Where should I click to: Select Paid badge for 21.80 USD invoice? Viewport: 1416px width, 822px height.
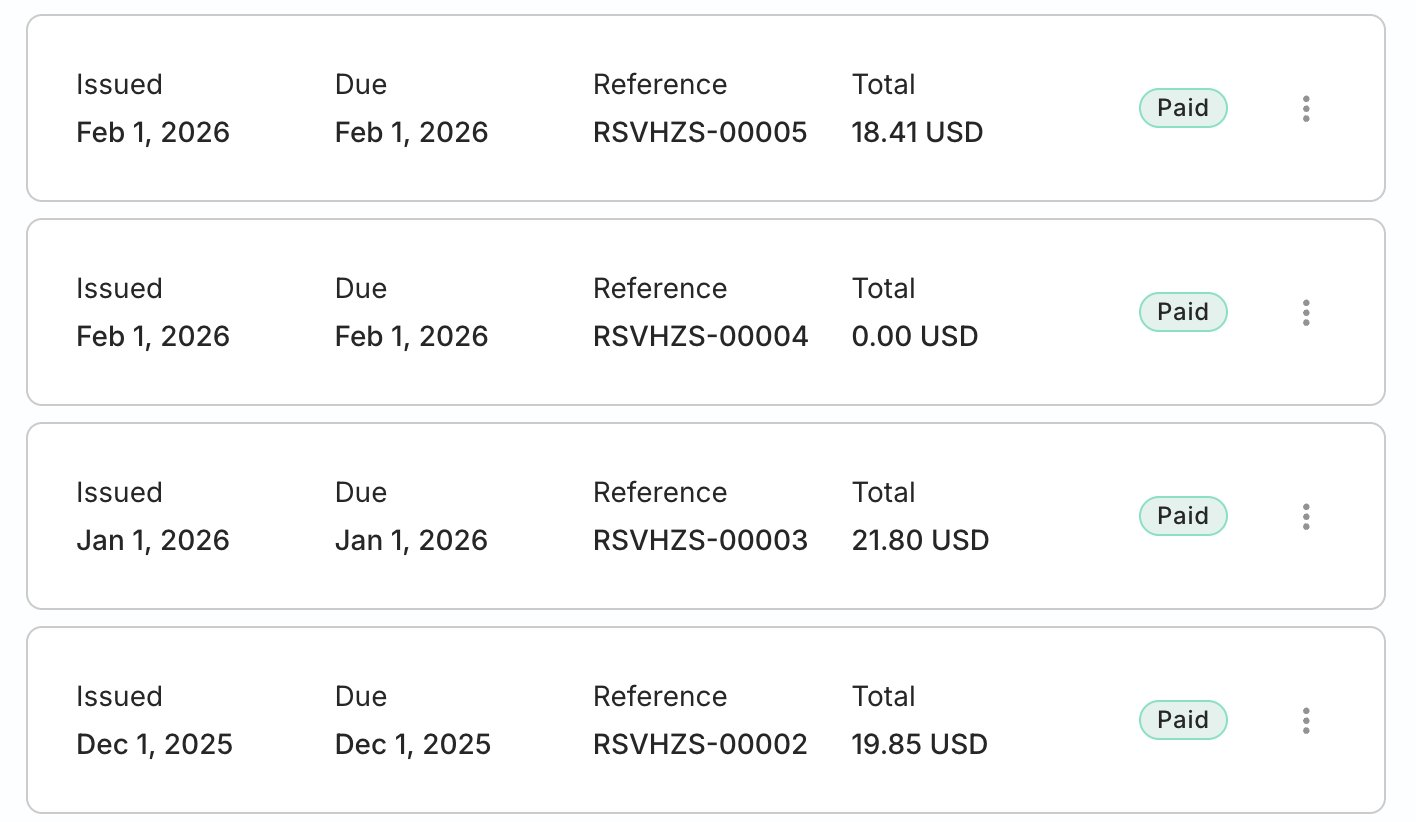tap(1183, 516)
